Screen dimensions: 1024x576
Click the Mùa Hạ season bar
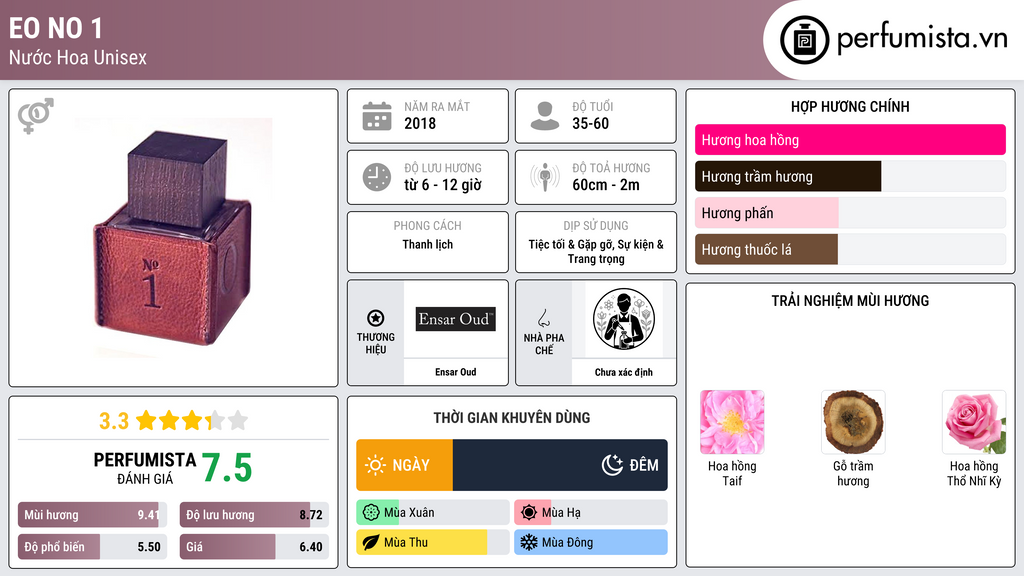(x=591, y=513)
